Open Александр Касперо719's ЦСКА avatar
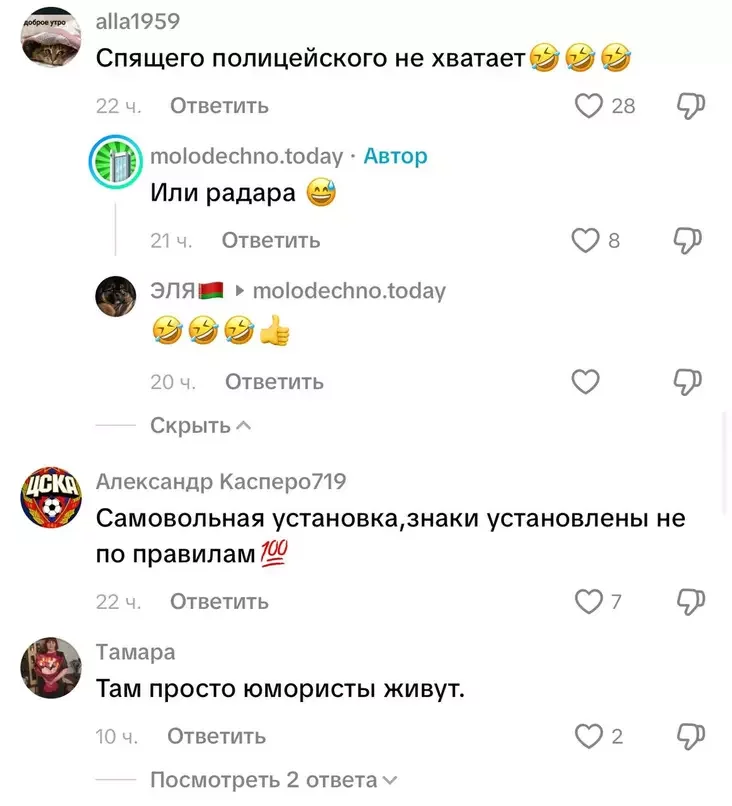This screenshot has width=732, height=806. click(51, 498)
